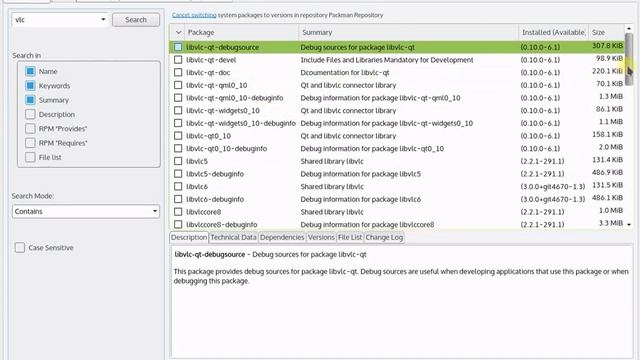The height and width of the screenshot is (360, 640).
Task: Enable the RPM "Requires" checkbox
Action: pyautogui.click(x=30, y=142)
